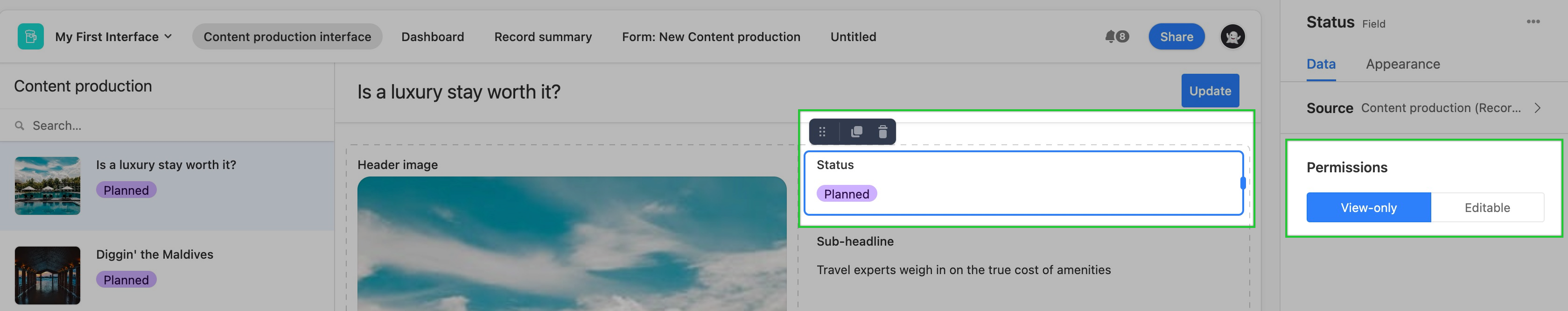Open the three-dot more options menu
1568x311 pixels.
coord(1533,22)
